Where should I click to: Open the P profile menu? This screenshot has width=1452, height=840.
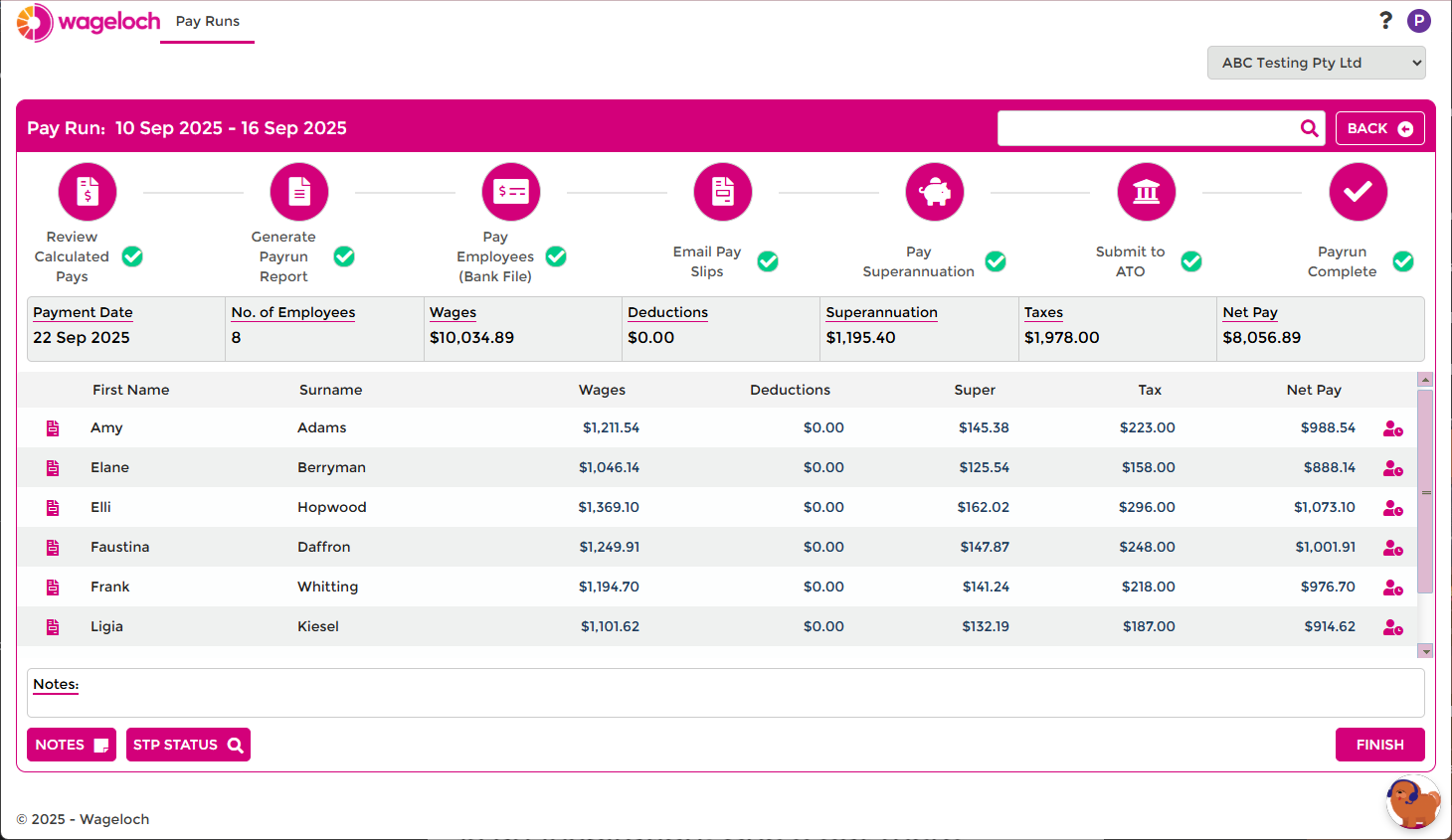(x=1419, y=20)
